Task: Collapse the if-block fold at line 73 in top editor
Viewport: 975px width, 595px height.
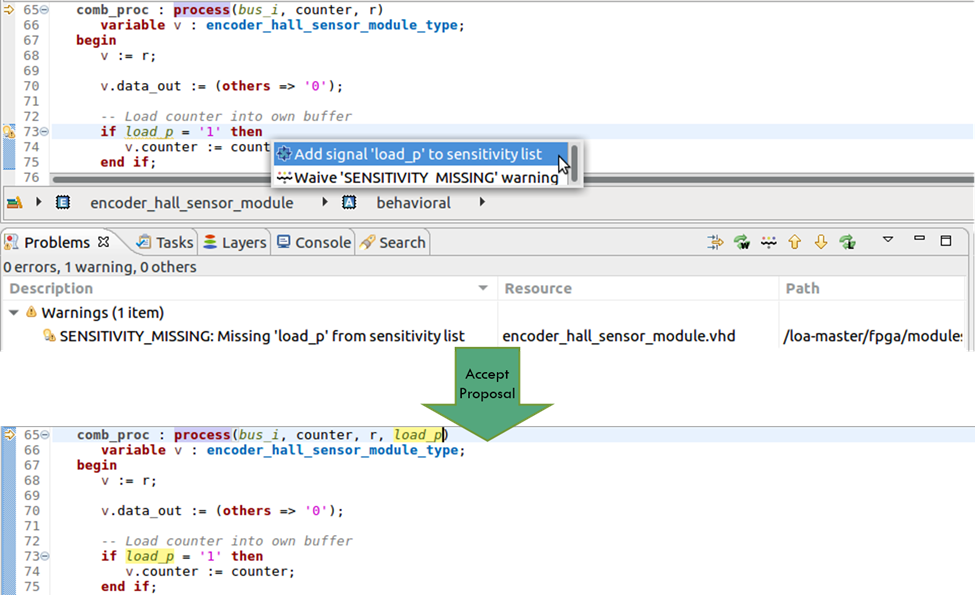Action: coord(45,132)
